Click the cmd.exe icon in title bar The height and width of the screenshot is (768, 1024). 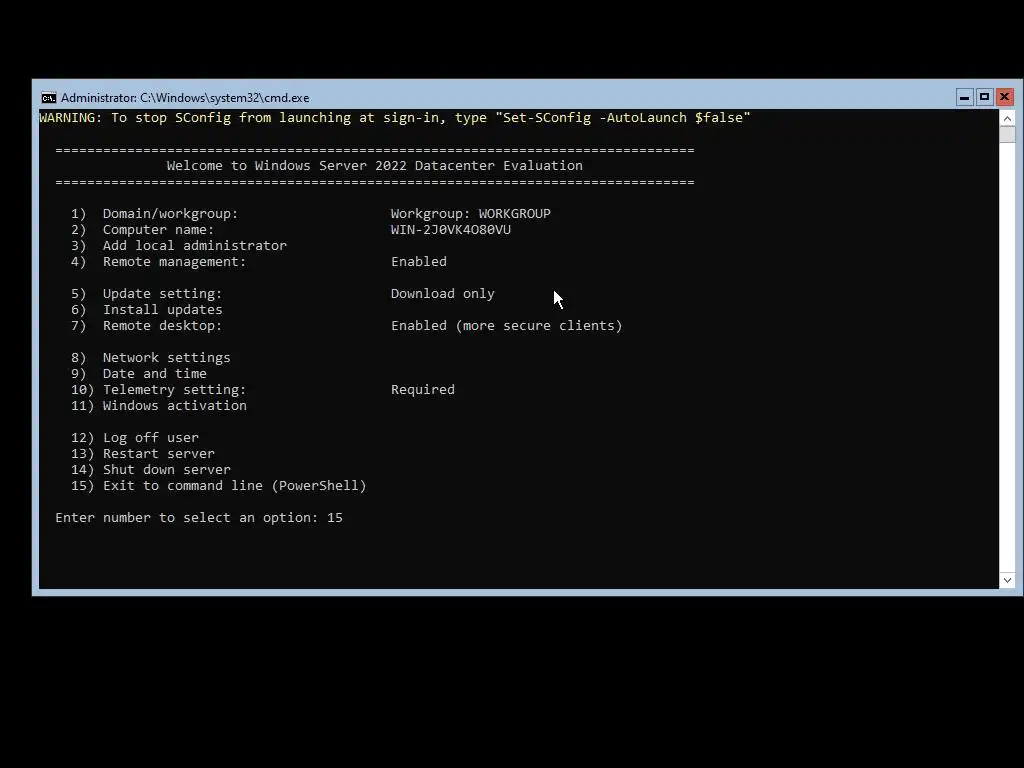pos(49,98)
